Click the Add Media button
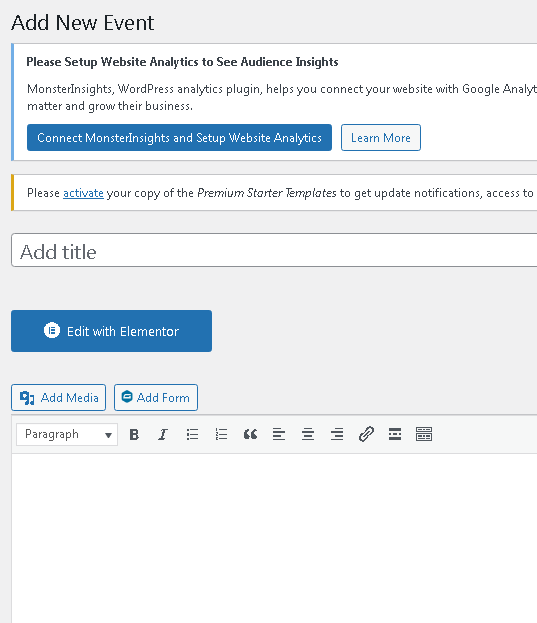This screenshot has height=623, width=537. (x=58, y=397)
